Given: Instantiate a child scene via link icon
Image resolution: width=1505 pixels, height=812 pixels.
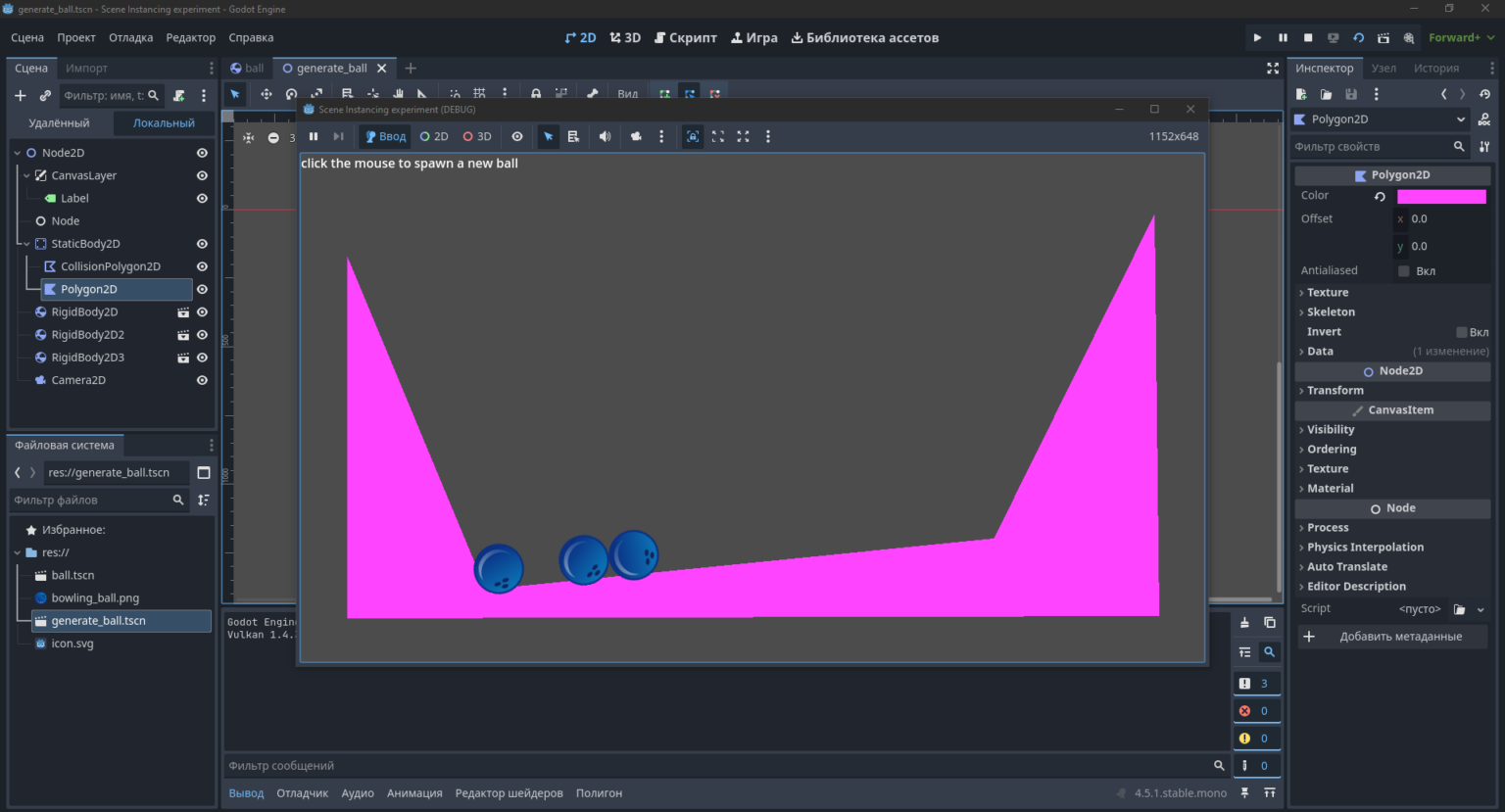Looking at the screenshot, I should [x=45, y=95].
